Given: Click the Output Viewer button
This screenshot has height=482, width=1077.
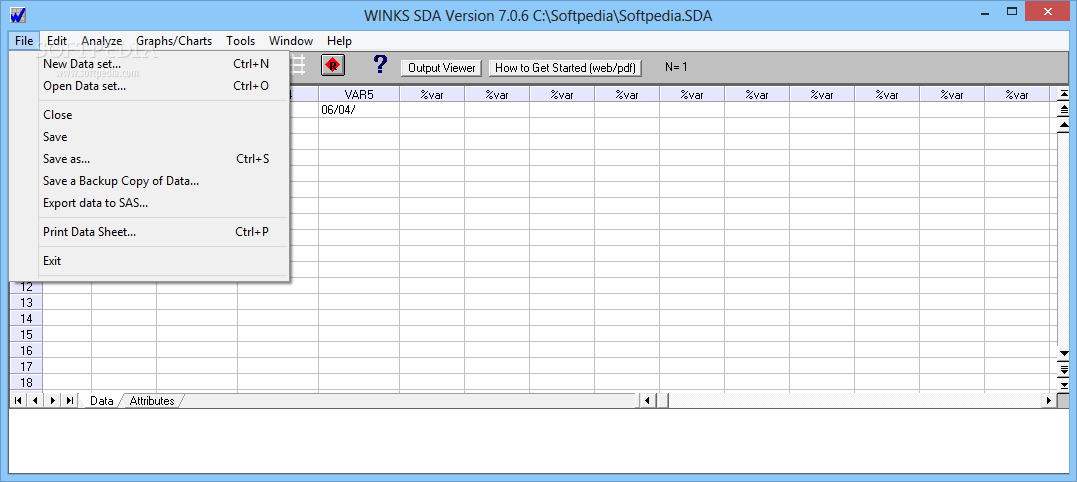Looking at the screenshot, I should click(x=442, y=68).
